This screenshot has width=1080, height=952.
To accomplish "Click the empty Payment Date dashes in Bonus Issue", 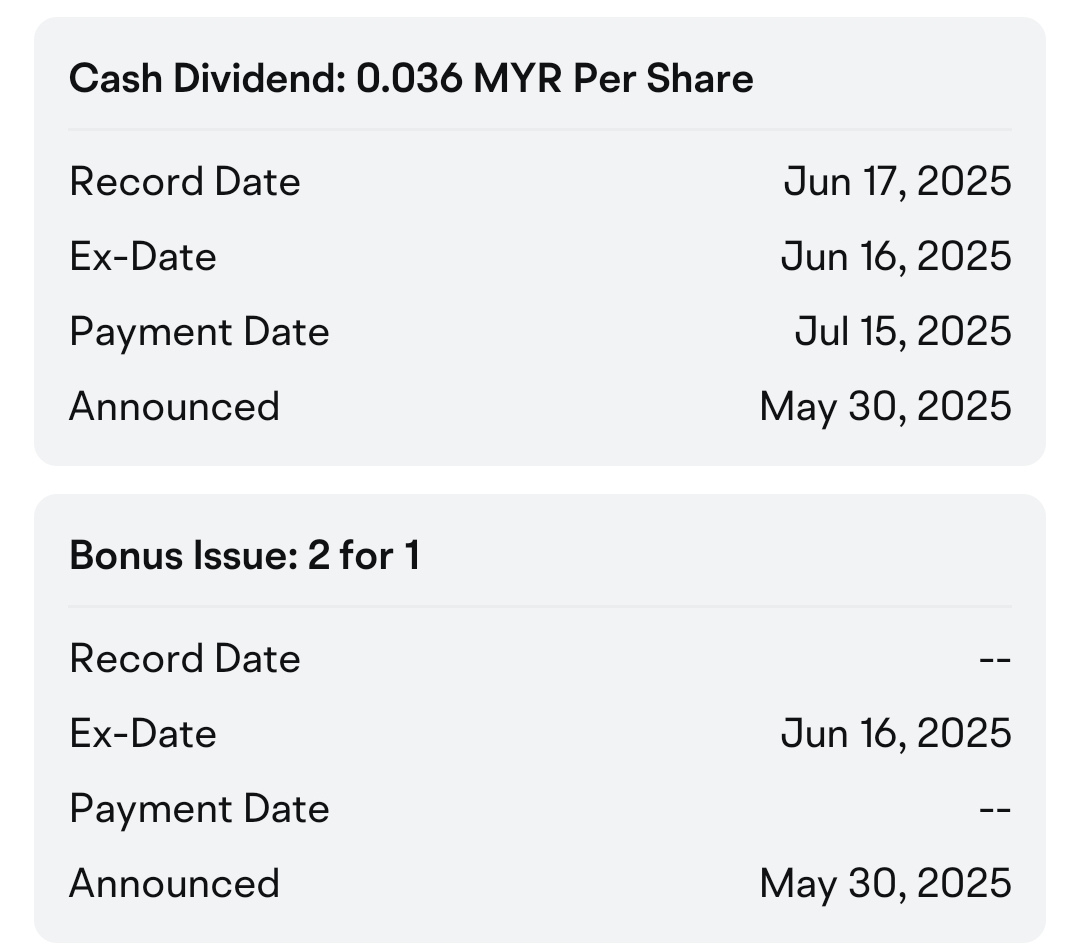I will (995, 809).
